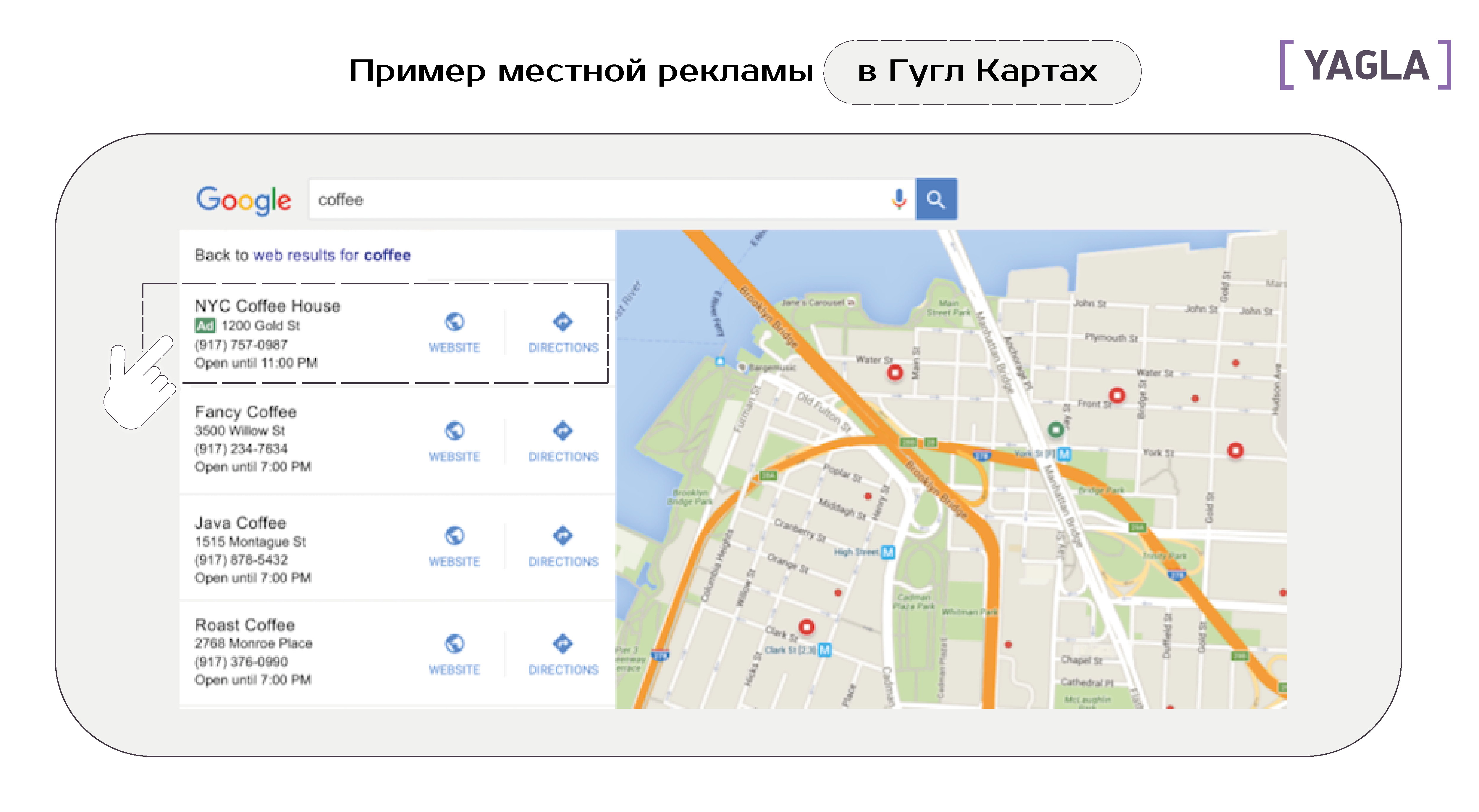Open web results for coffee link

point(332,255)
